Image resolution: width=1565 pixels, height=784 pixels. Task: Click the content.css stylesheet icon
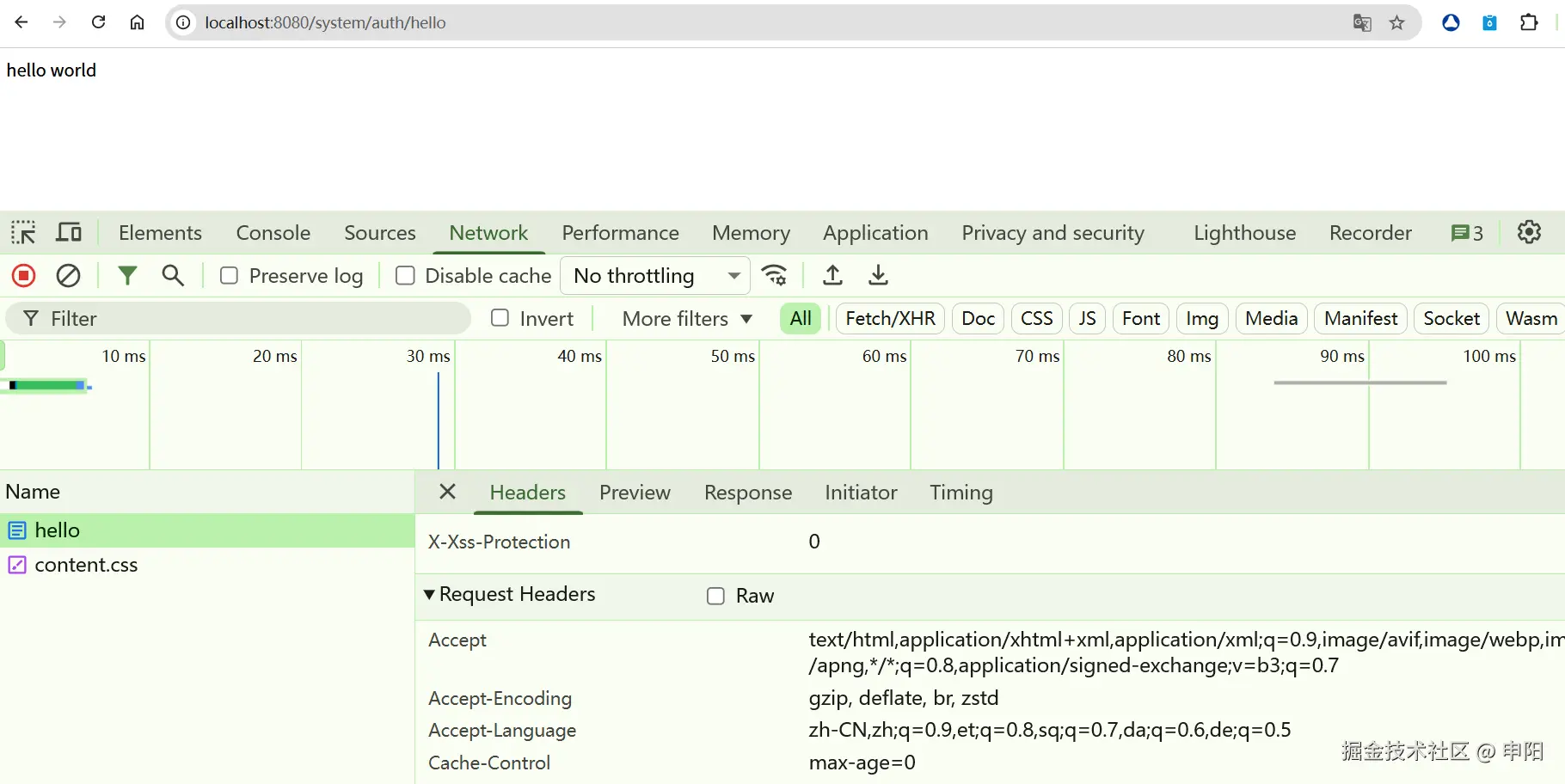(x=17, y=565)
